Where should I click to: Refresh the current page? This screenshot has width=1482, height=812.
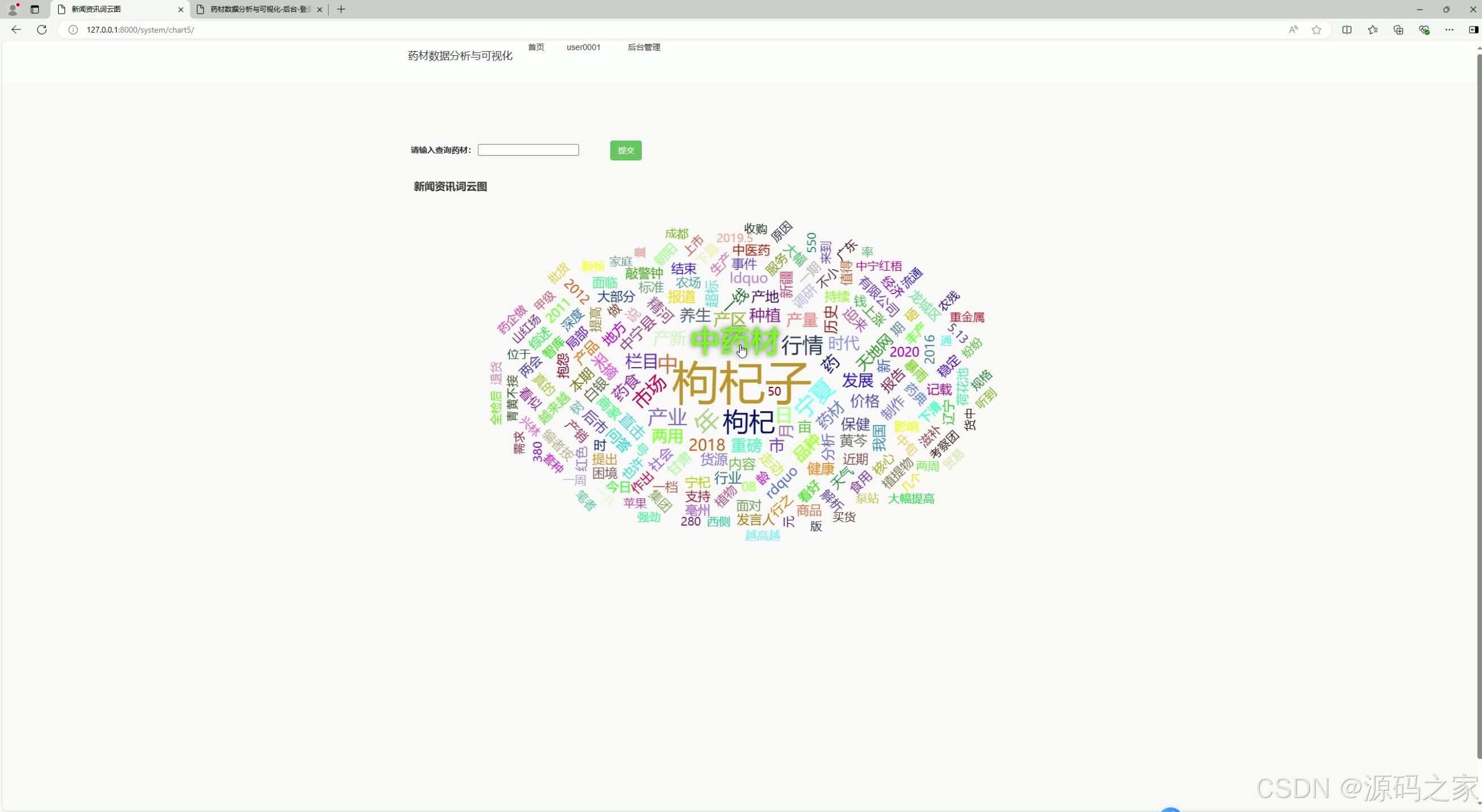[x=41, y=29]
